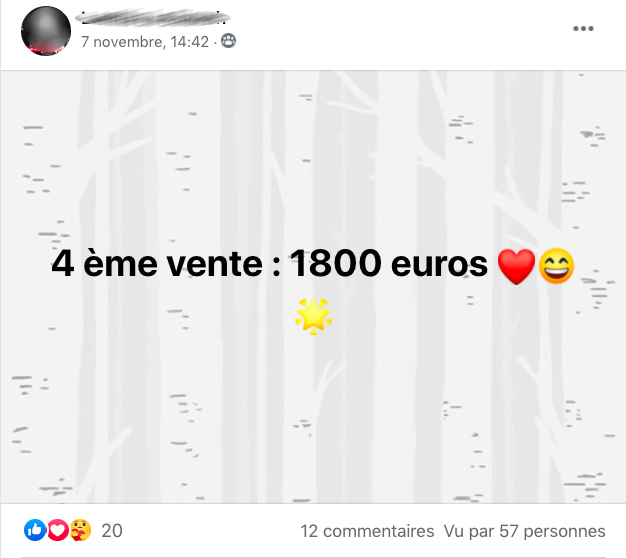Open the 12 commentaires link
The width and height of the screenshot is (626, 558).
[367, 531]
